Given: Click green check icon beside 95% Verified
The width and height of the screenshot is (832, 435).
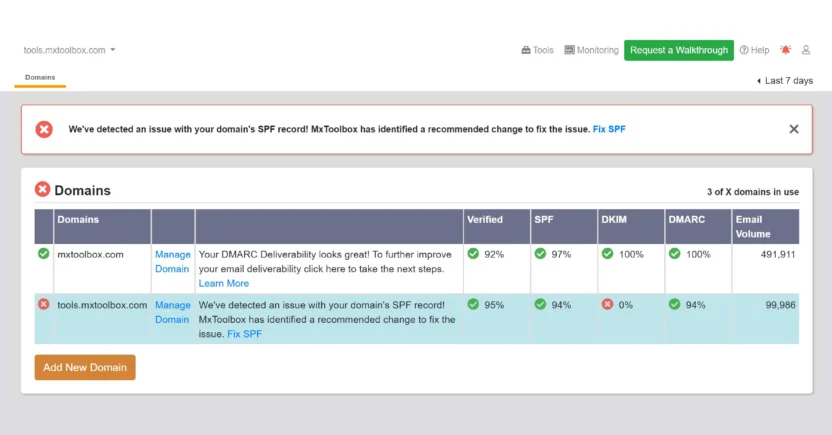Looking at the screenshot, I should coord(473,304).
